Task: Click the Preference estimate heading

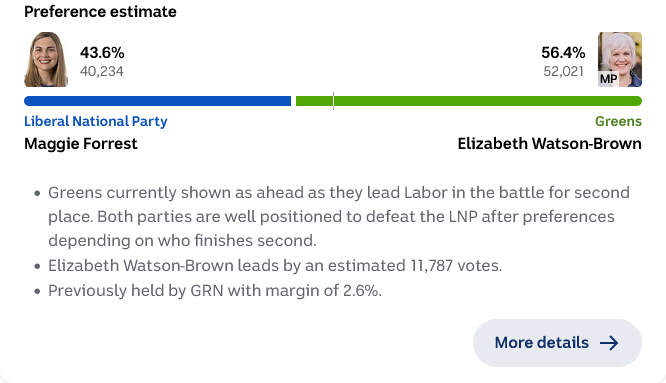Action: pyautogui.click(x=100, y=11)
